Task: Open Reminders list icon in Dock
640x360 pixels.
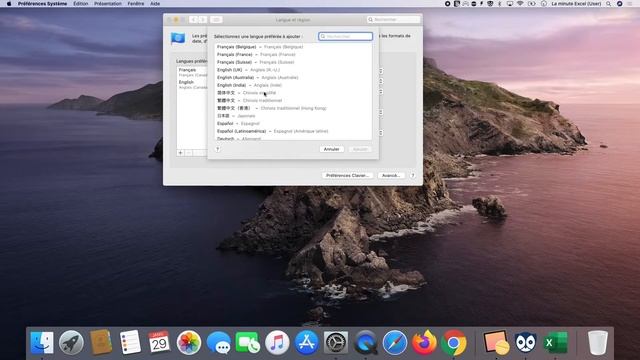Action: [130, 342]
